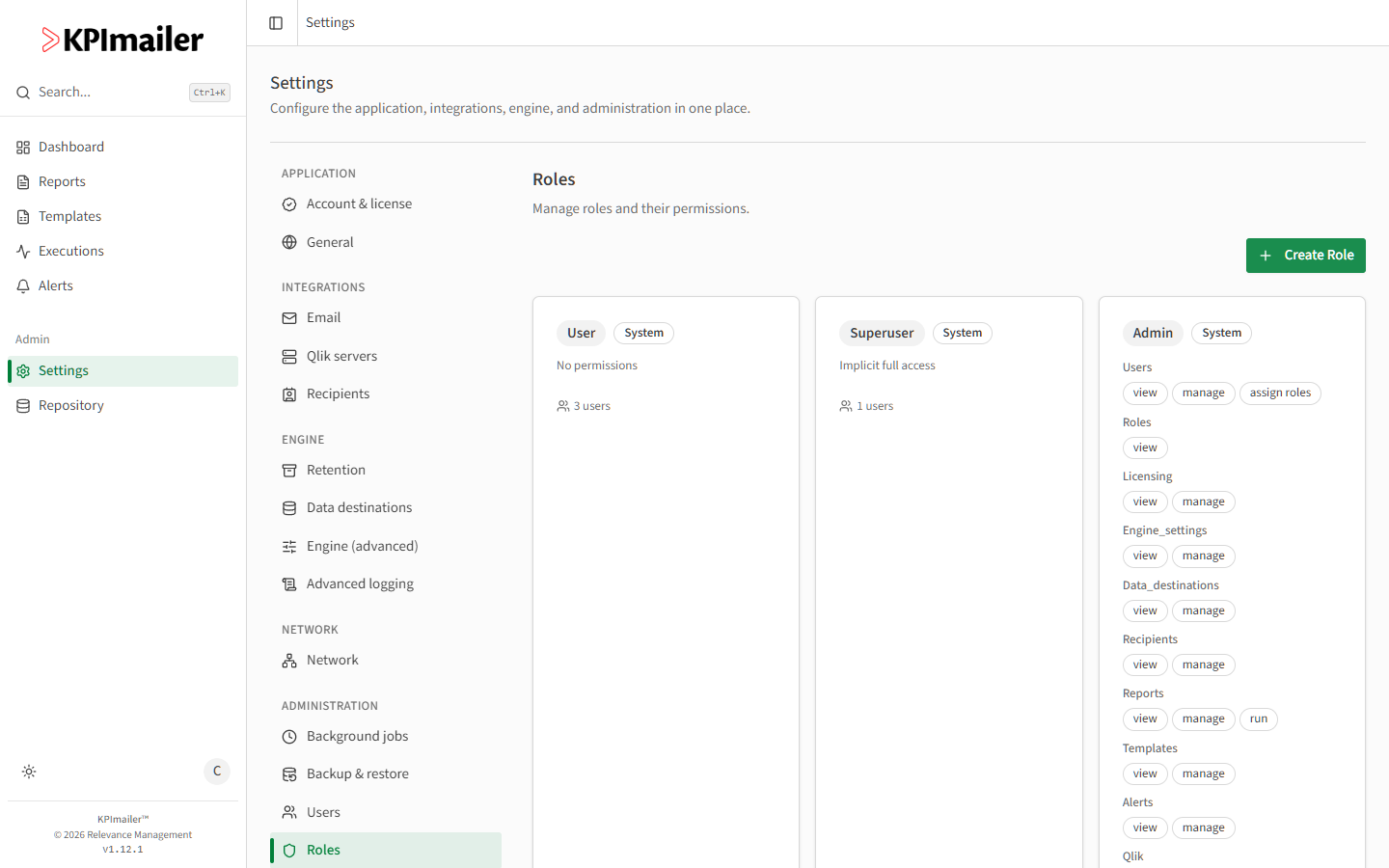The height and width of the screenshot is (868, 1389).
Task: Click "1 users" on Superuser card
Action: [x=866, y=406]
